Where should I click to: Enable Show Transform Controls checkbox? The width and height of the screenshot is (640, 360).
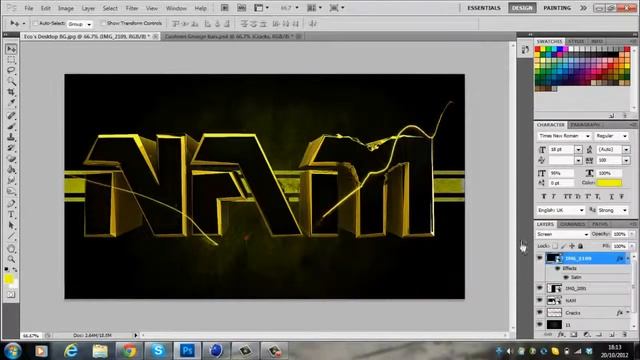pos(103,24)
